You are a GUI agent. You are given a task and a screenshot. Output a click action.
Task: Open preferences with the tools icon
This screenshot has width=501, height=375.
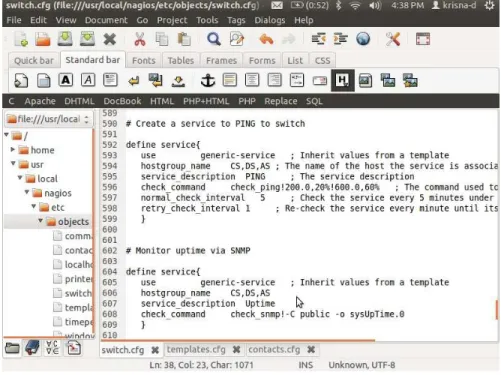click(393, 39)
